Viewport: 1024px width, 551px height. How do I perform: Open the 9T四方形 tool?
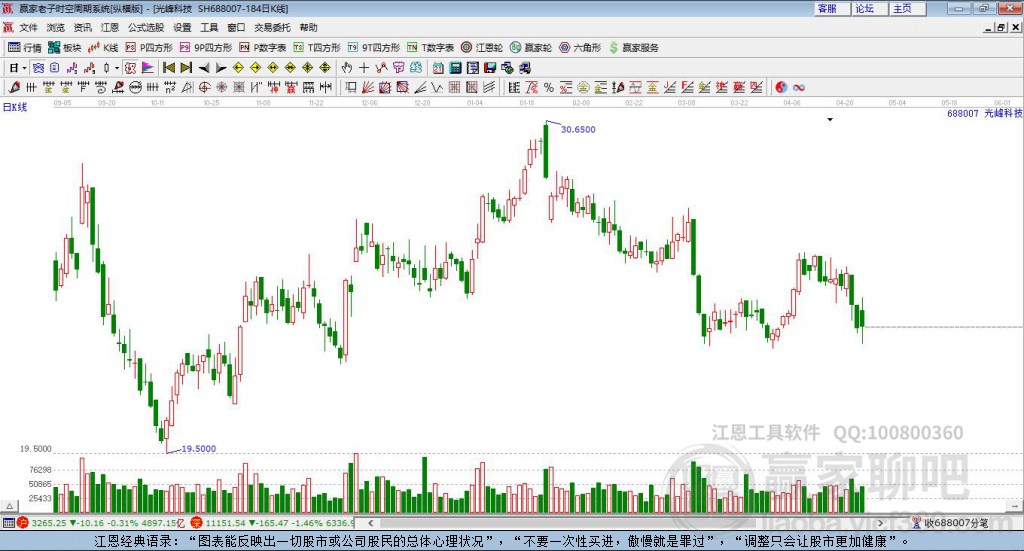(374, 48)
